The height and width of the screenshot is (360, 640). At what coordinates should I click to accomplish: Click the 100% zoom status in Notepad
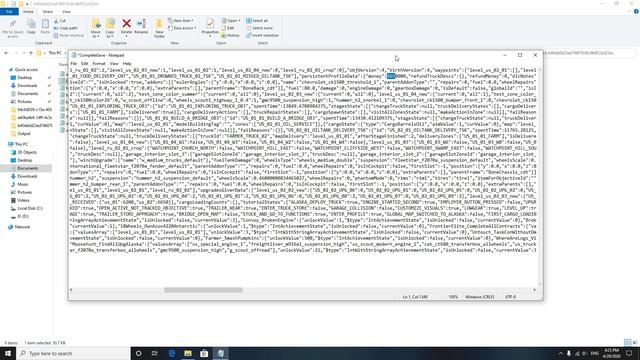[x=453, y=297]
